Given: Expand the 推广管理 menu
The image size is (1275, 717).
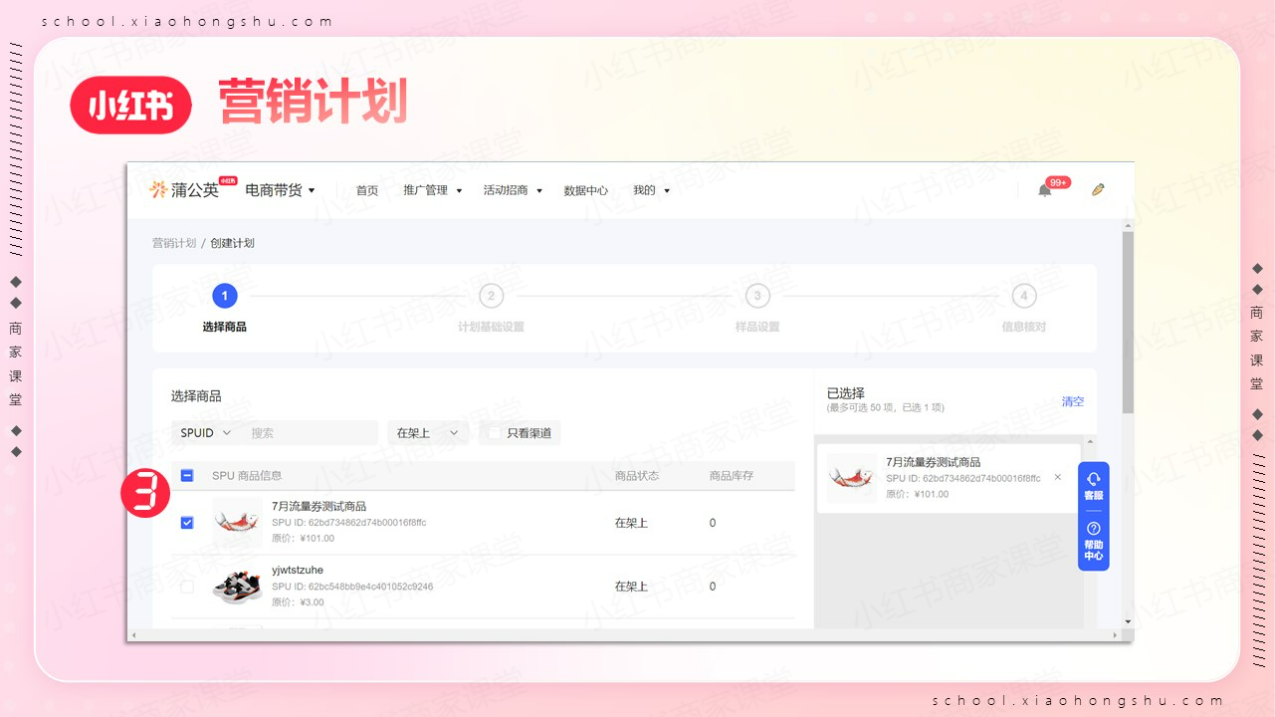Looking at the screenshot, I should click(433, 190).
